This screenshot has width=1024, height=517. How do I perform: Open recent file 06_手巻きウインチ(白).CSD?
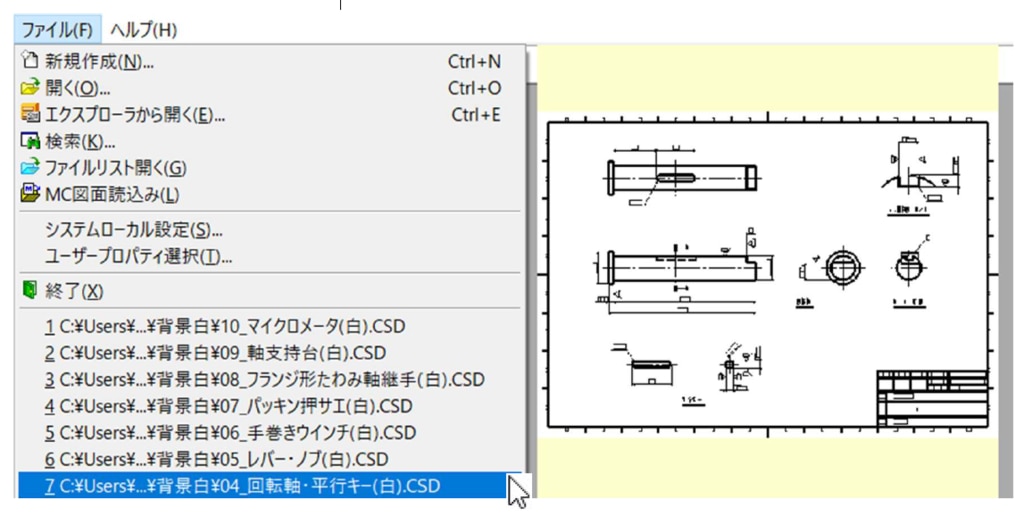270,433
